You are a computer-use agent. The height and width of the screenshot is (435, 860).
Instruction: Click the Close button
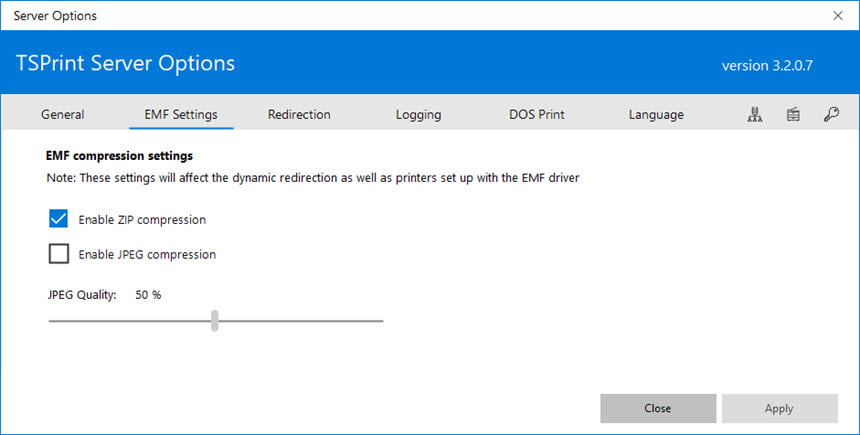658,408
